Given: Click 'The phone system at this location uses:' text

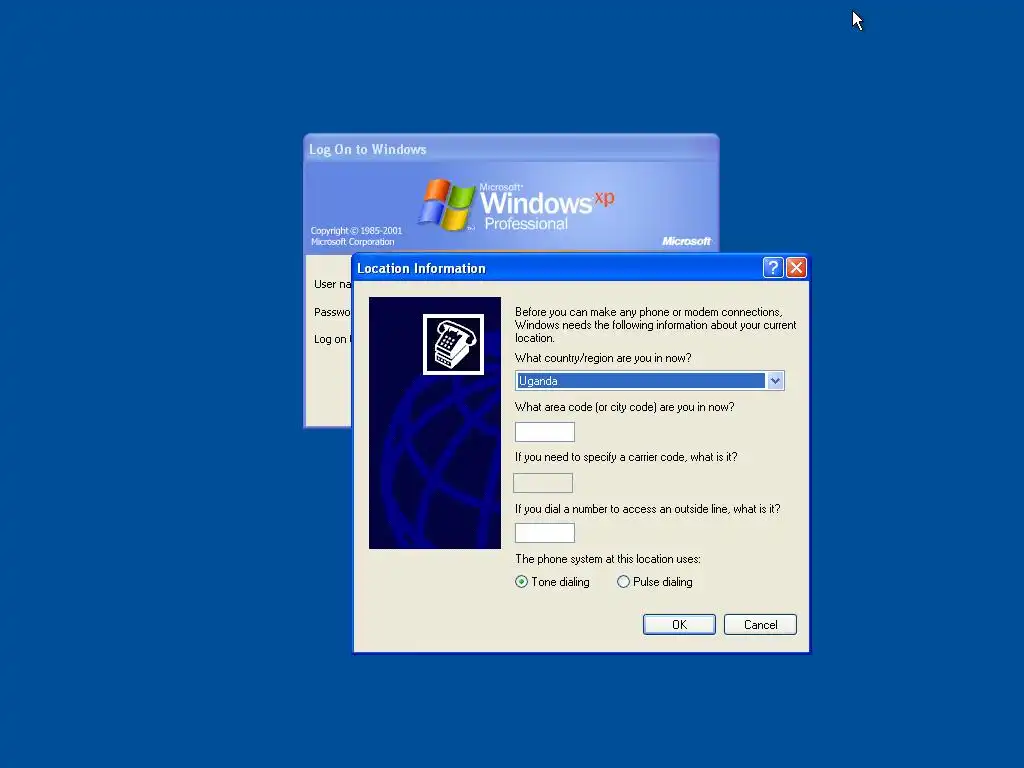Looking at the screenshot, I should click(607, 559).
